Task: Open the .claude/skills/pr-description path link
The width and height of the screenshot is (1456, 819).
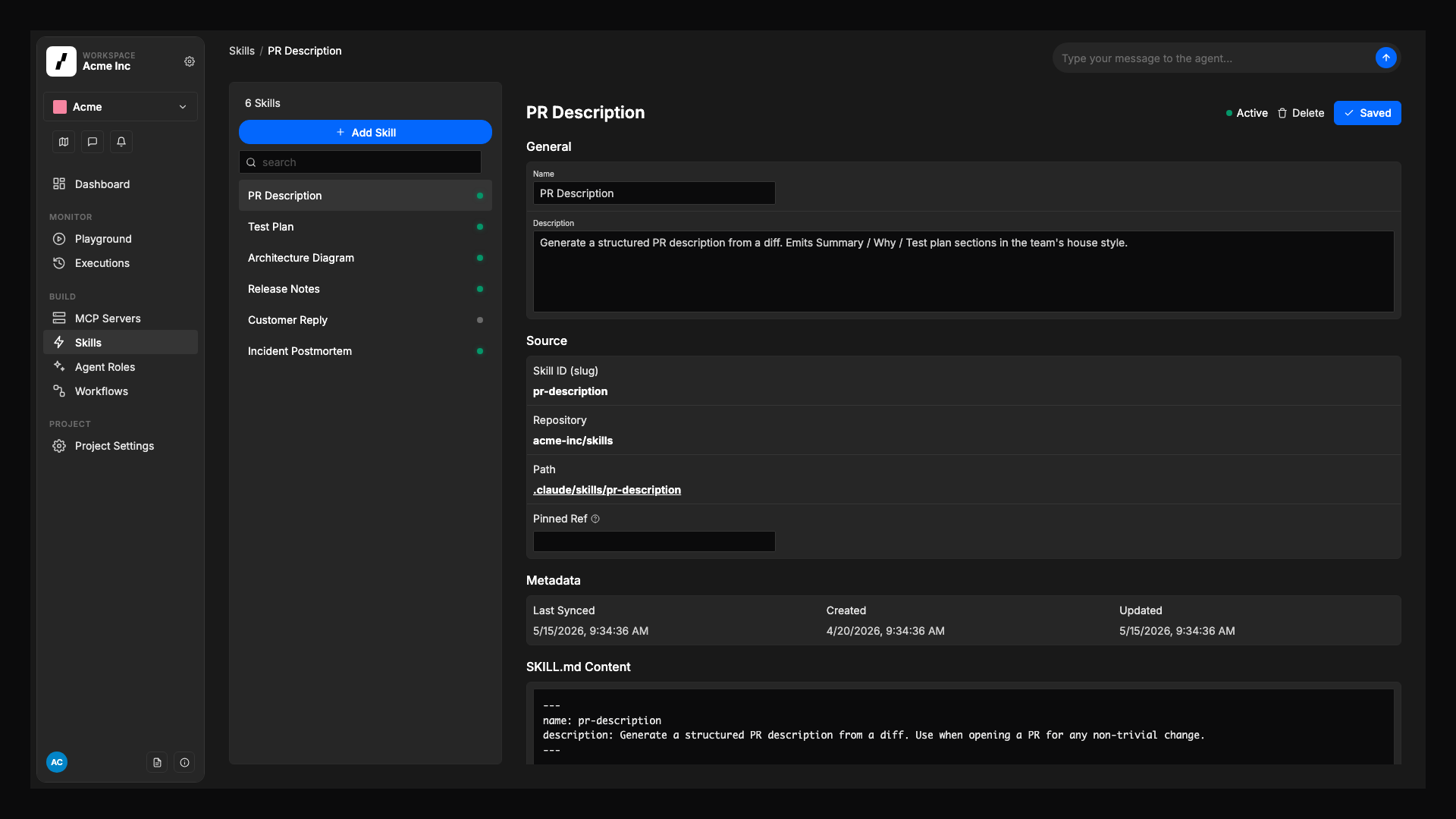Action: tap(607, 490)
